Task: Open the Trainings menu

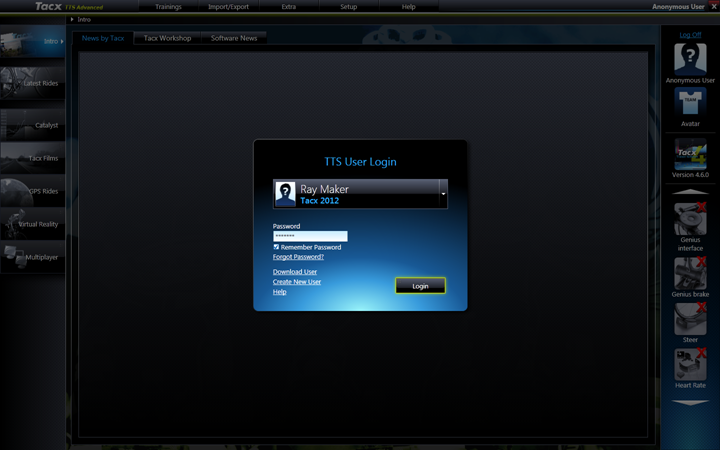Action: click(168, 6)
